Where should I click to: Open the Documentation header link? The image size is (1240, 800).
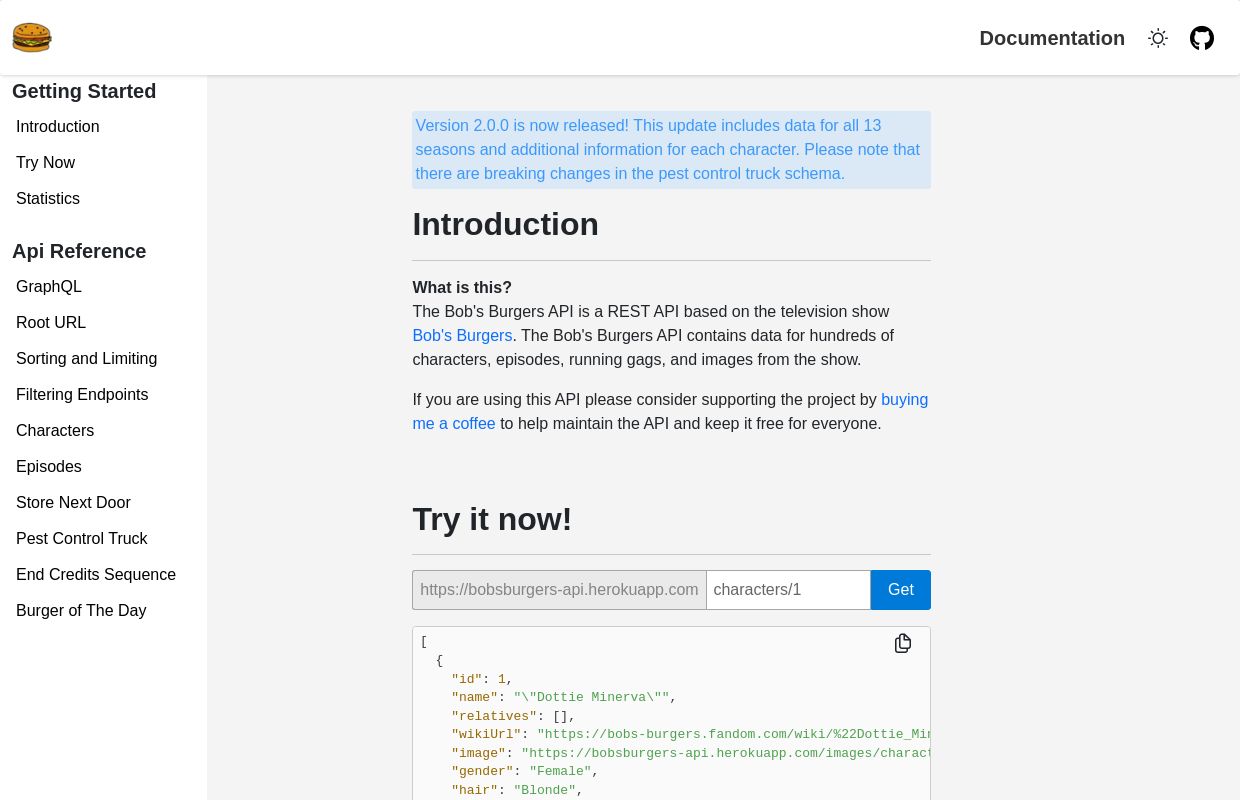tap(1052, 38)
